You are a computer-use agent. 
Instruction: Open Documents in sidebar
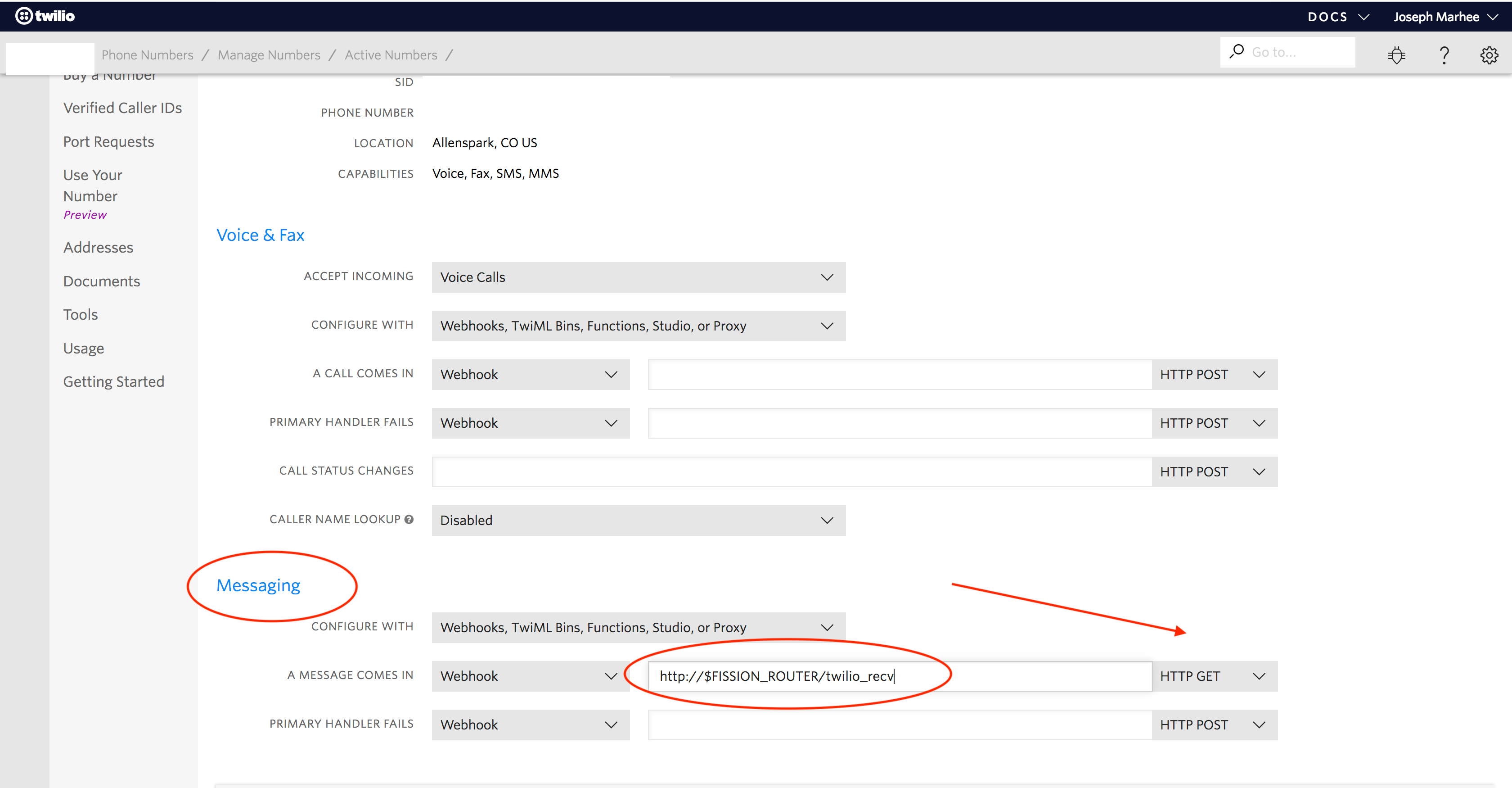tap(102, 281)
